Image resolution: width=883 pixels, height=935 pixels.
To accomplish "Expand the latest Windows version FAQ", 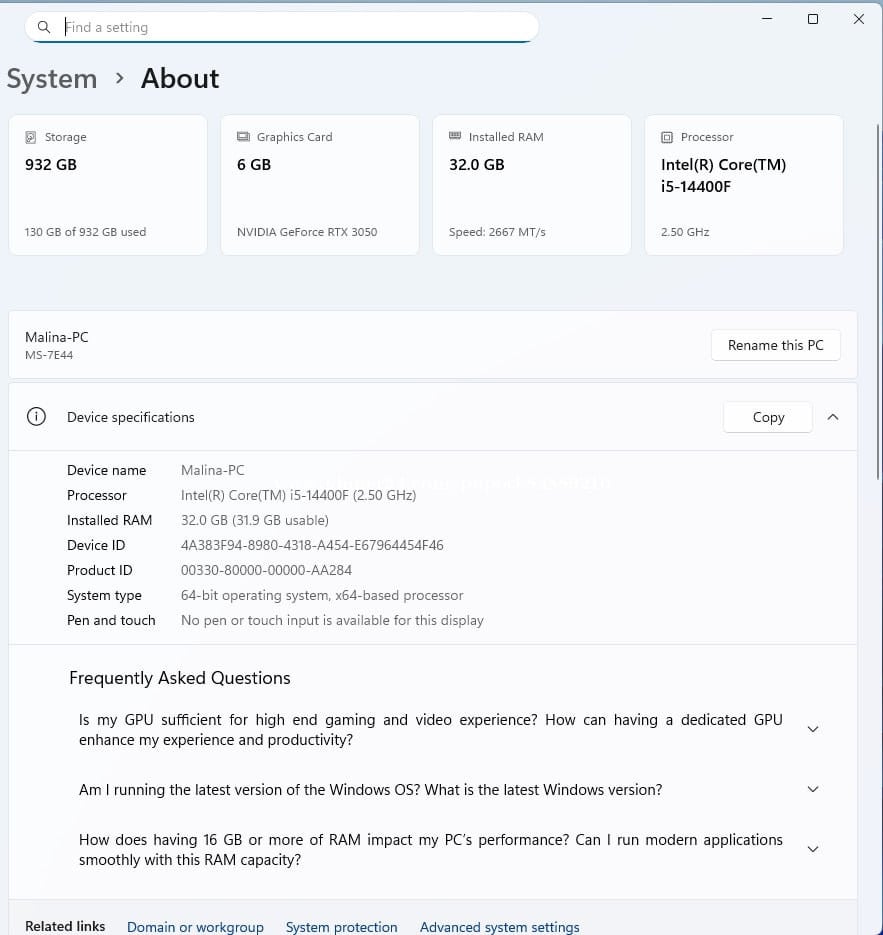I will [812, 789].
